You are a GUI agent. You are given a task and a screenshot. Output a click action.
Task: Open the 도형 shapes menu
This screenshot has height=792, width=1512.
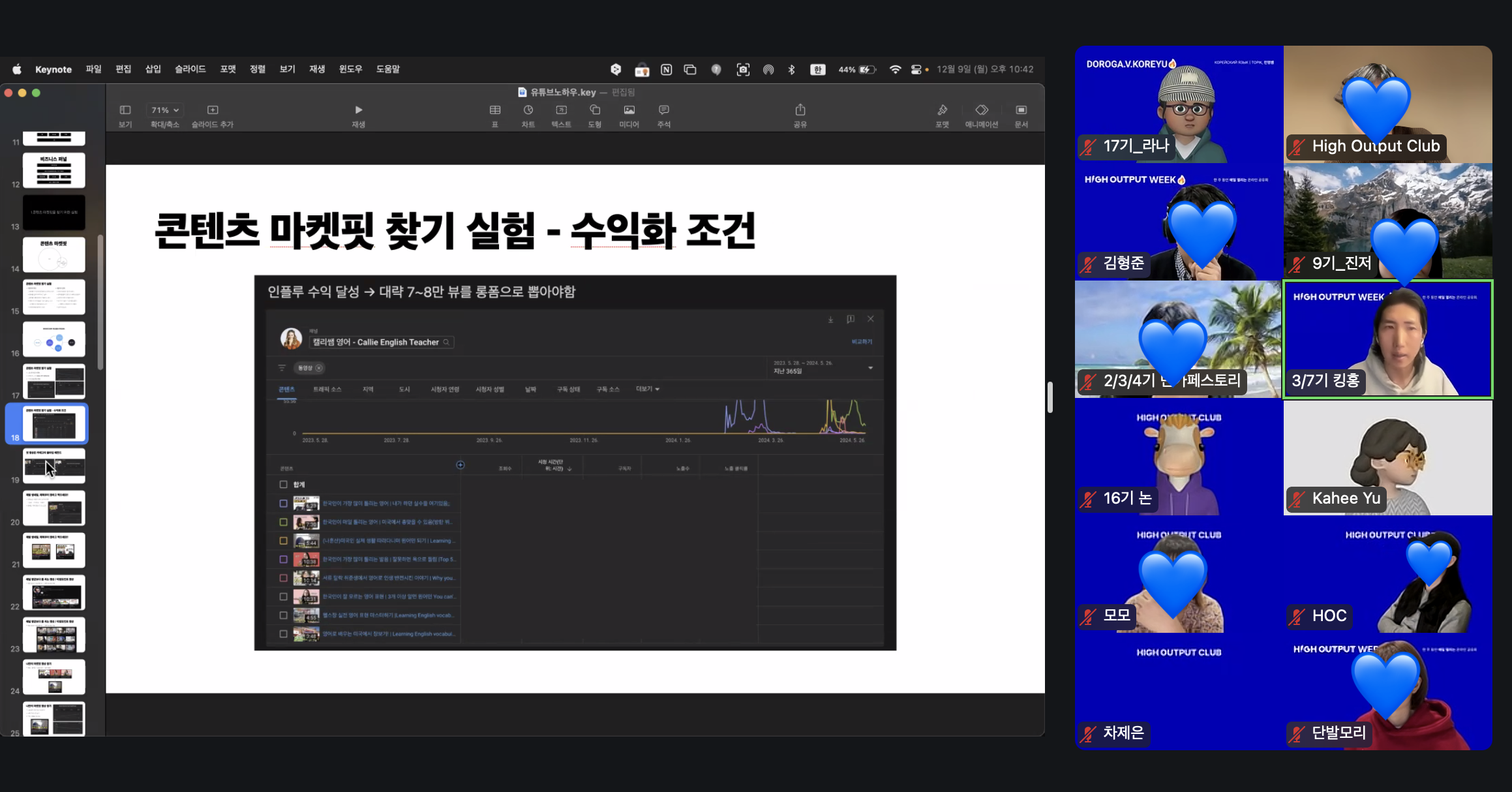594,115
